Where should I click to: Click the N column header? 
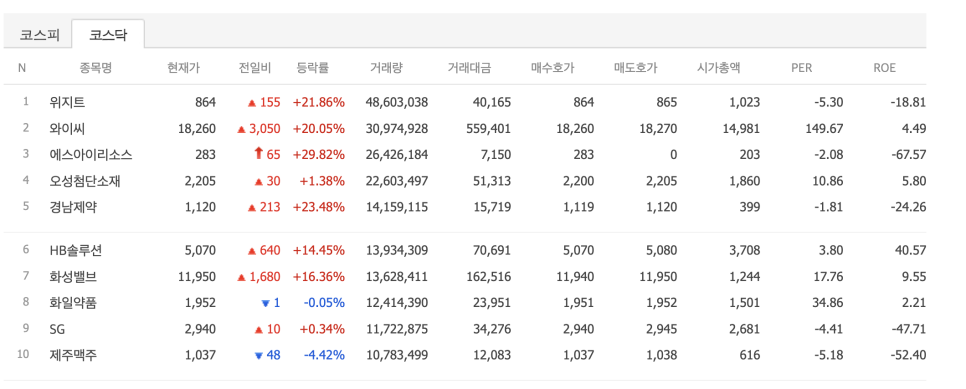point(22,68)
